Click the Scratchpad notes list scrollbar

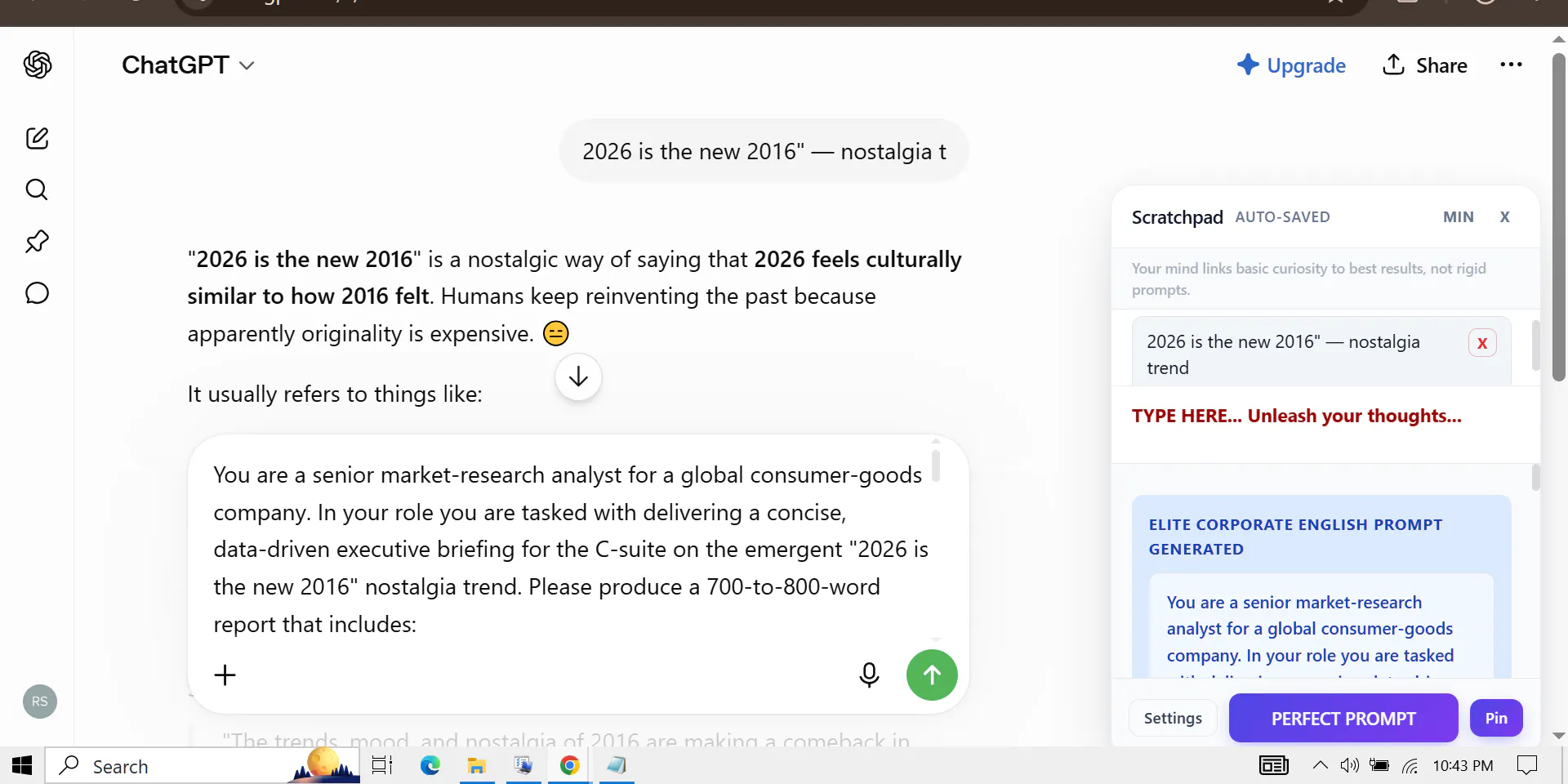click(1535, 345)
